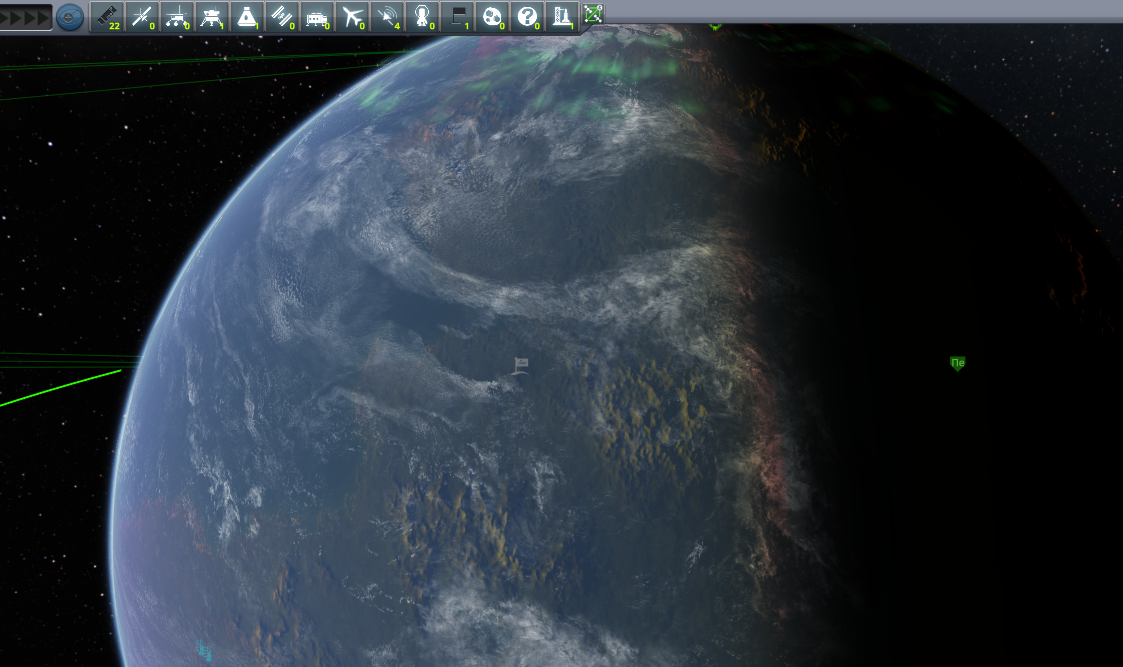Click the rightmost time warp arrow

coord(43,17)
